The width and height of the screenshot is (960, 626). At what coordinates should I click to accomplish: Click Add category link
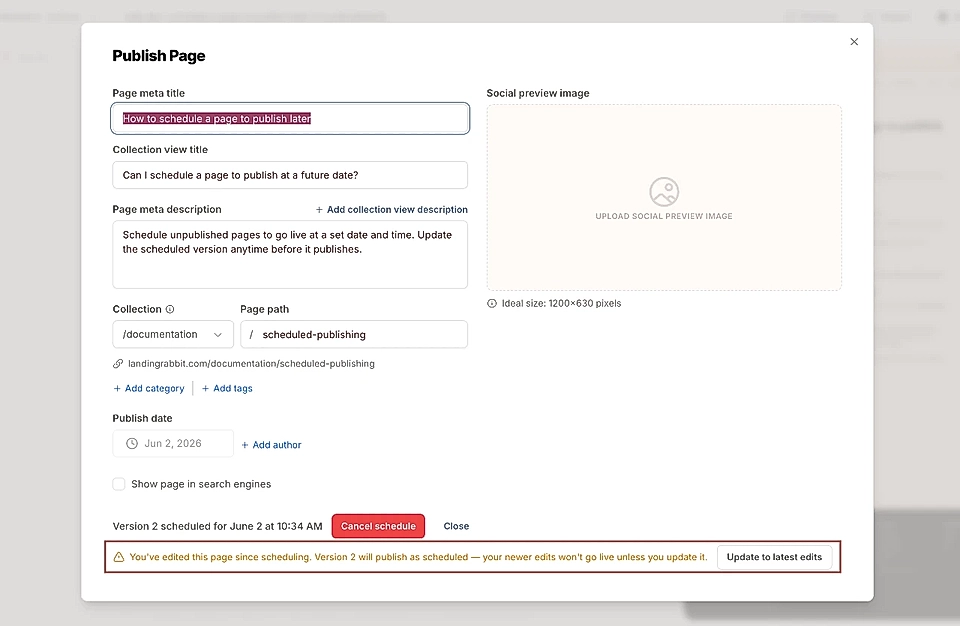(149, 388)
